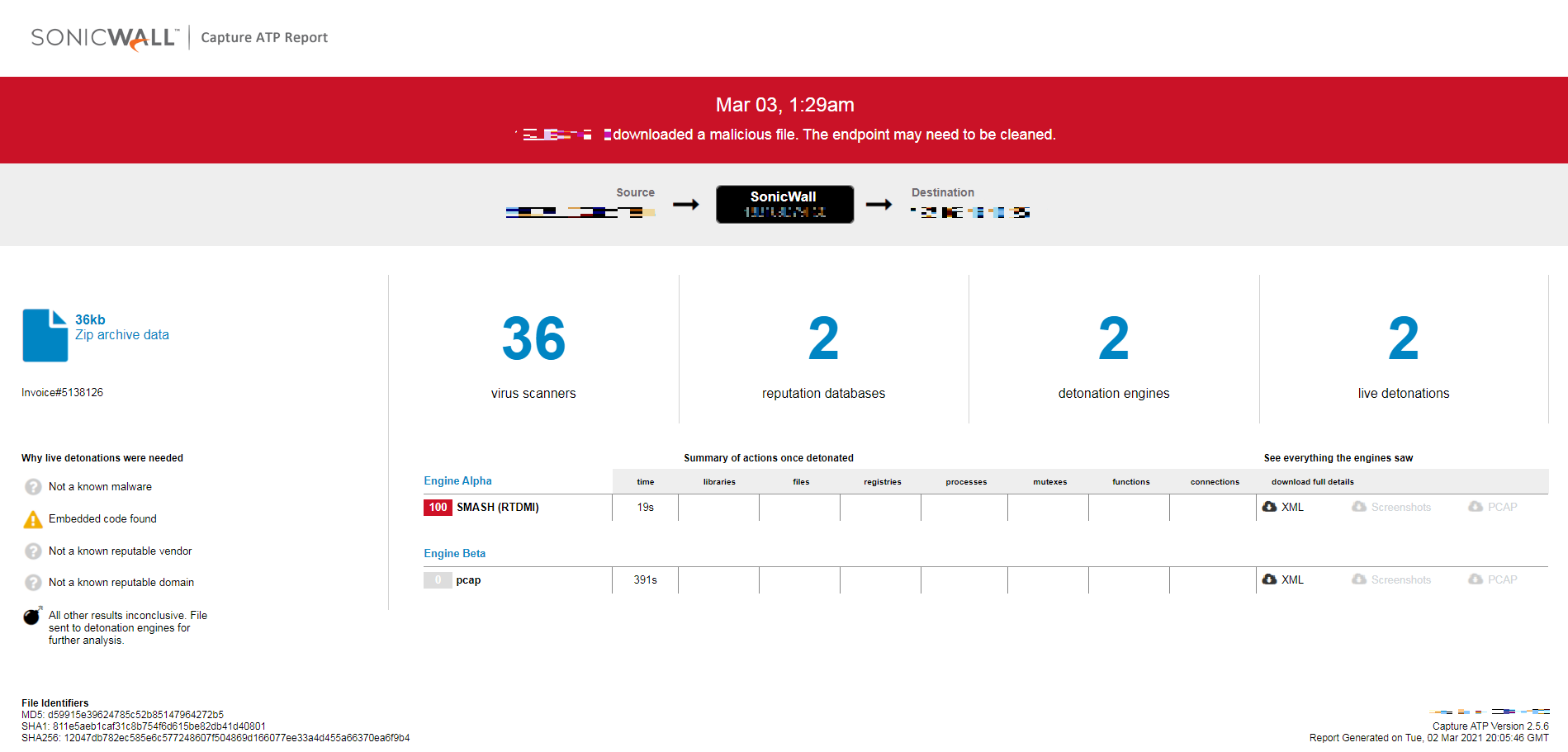
Task: Click the Zip archive data link
Action: click(x=122, y=335)
